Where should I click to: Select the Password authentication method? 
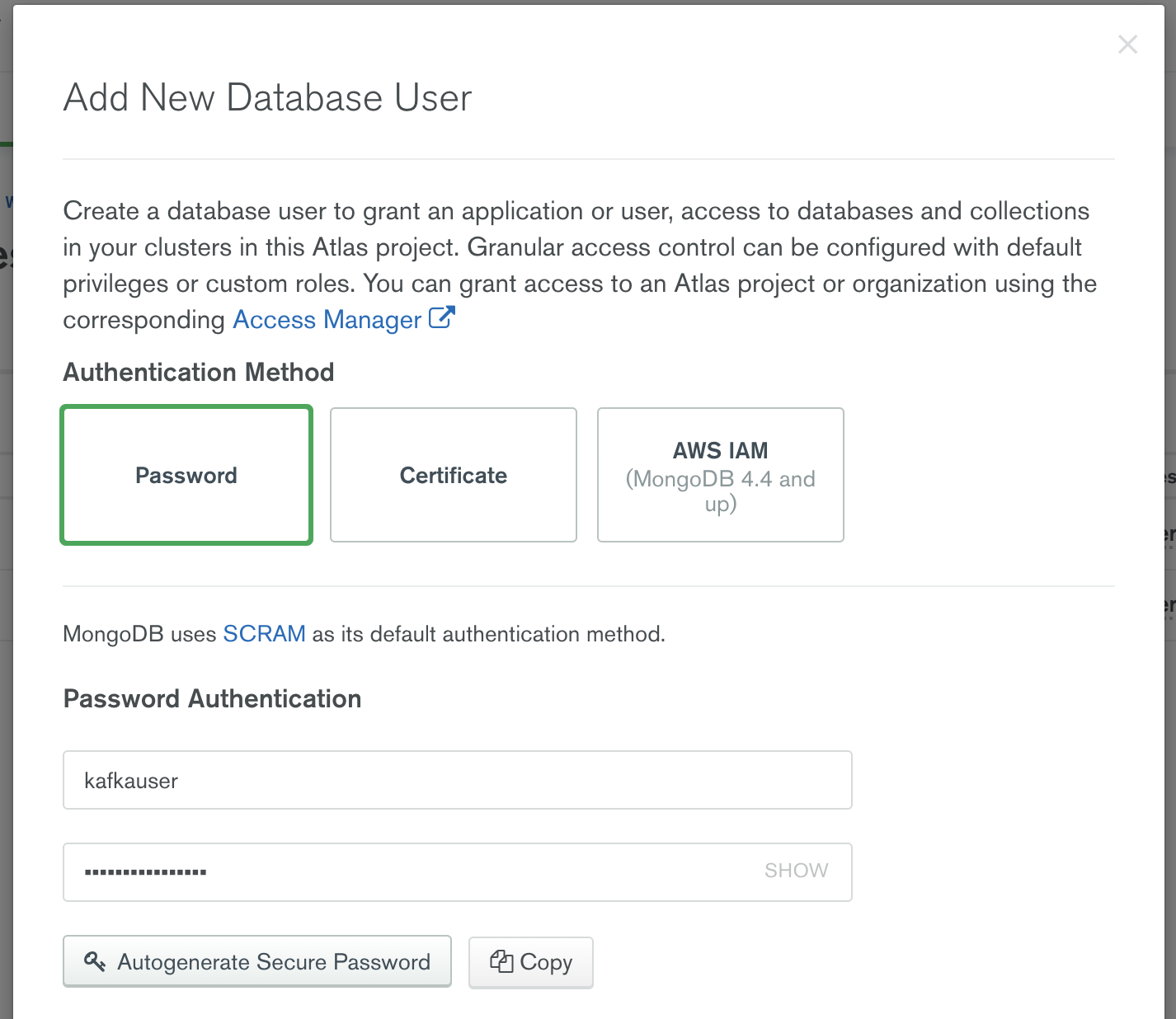[x=186, y=475]
